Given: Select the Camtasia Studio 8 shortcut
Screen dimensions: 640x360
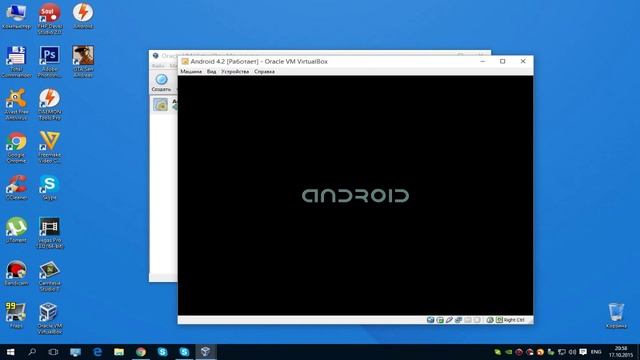Looking at the screenshot, I should pos(50,276).
